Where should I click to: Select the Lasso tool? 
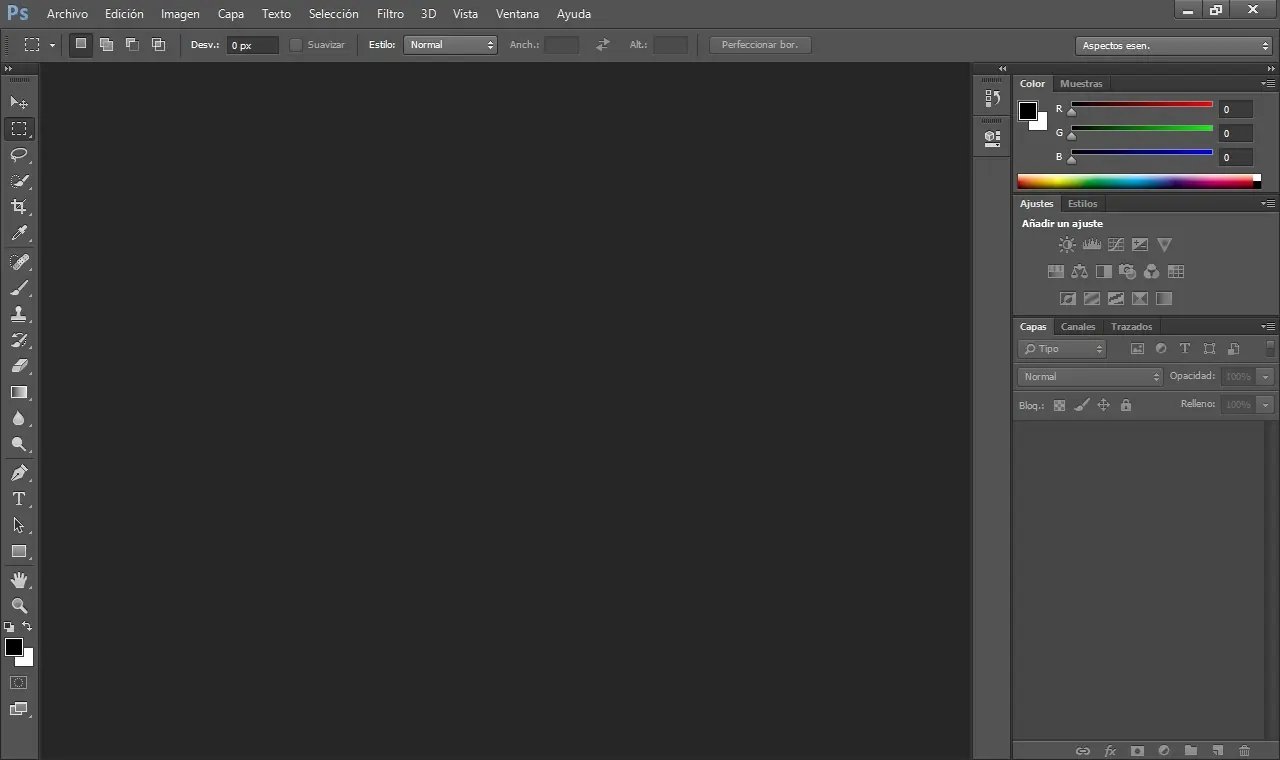[x=18, y=155]
